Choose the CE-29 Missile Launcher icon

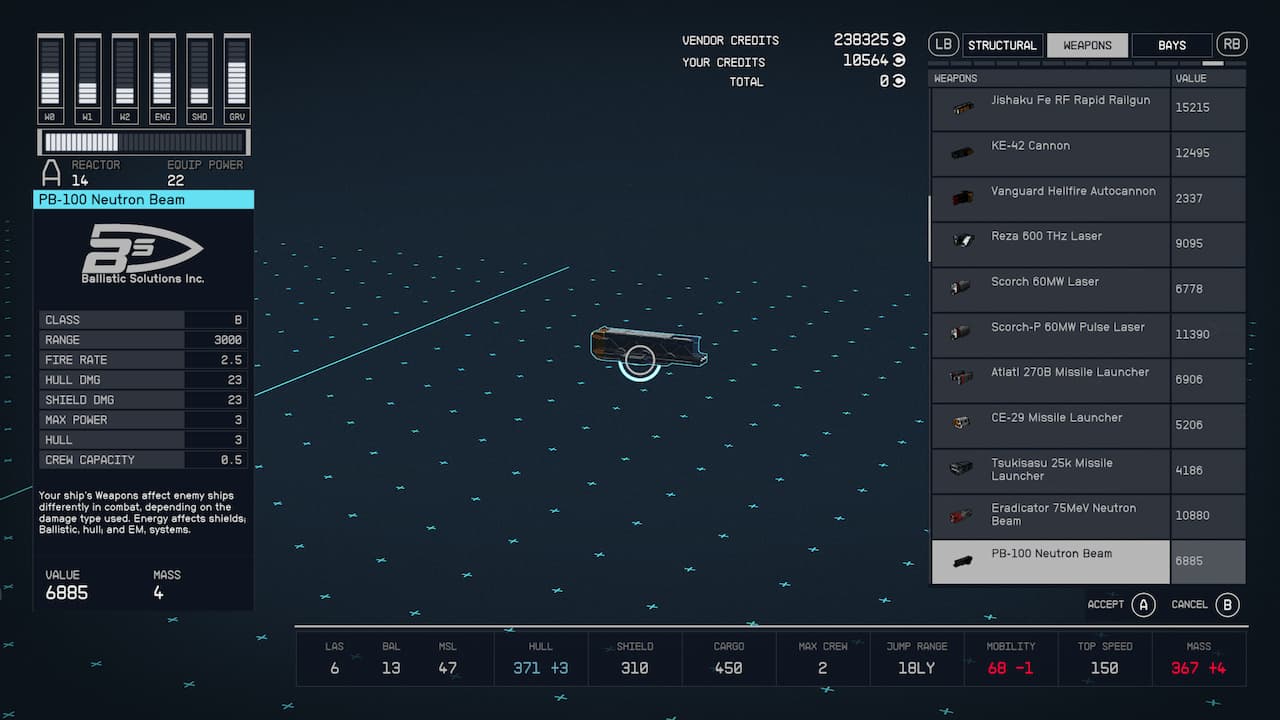[x=961, y=423]
